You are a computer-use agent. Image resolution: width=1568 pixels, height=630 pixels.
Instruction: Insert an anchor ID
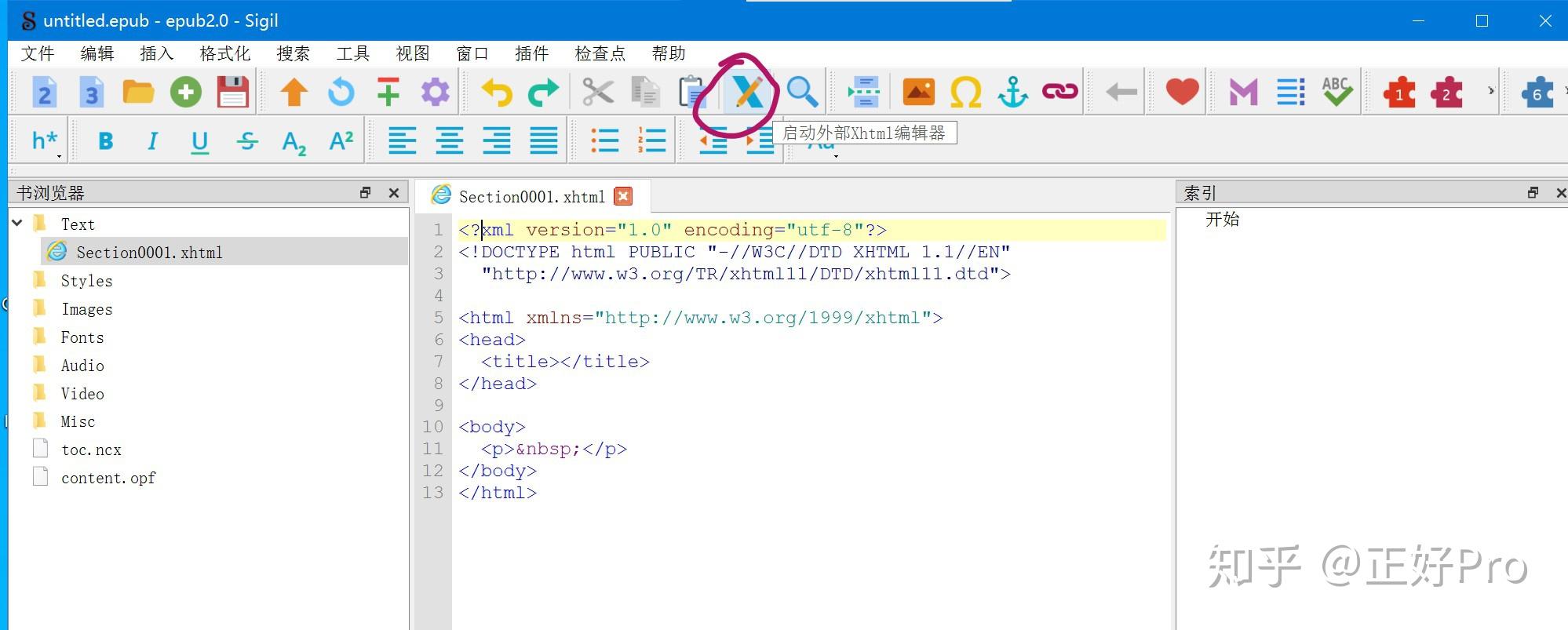[x=1013, y=92]
